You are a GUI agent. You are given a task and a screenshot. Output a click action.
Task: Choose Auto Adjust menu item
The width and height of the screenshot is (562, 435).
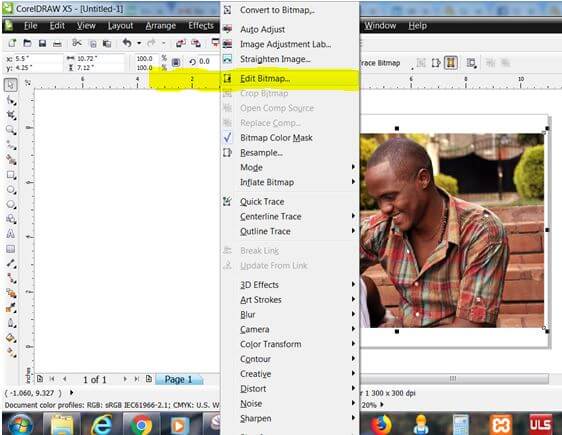[290, 29]
